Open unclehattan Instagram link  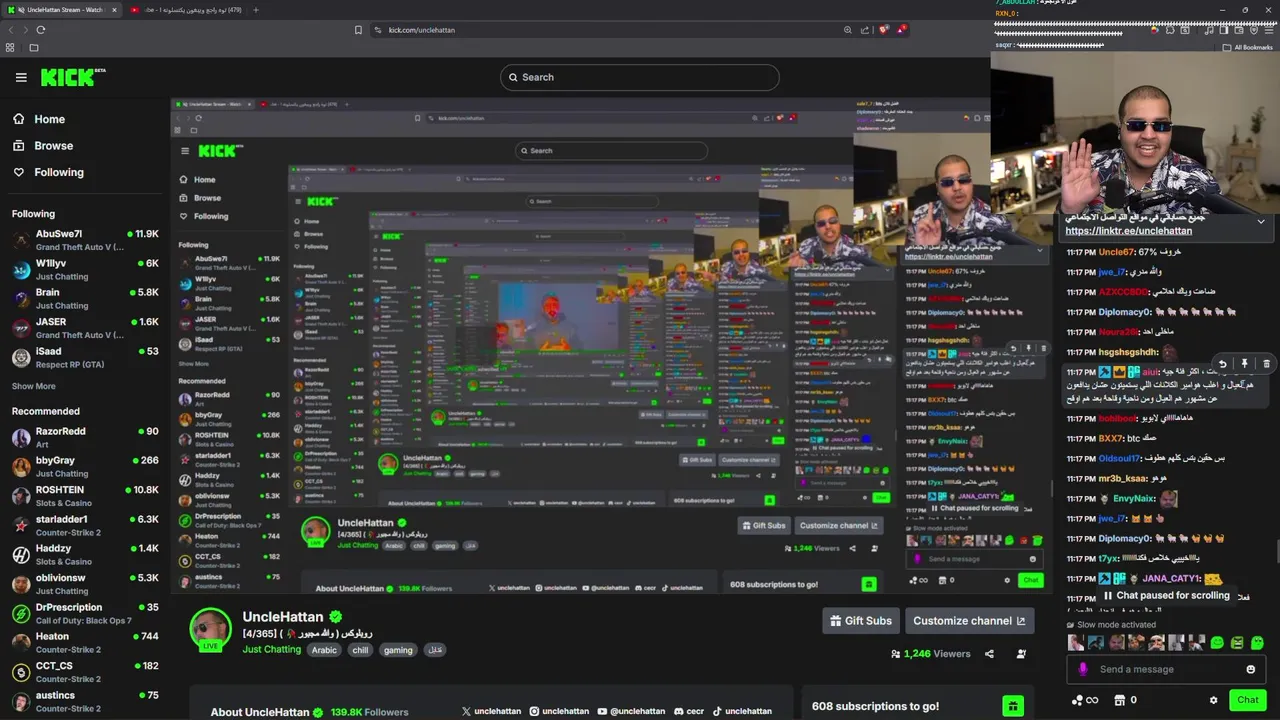(x=559, y=711)
